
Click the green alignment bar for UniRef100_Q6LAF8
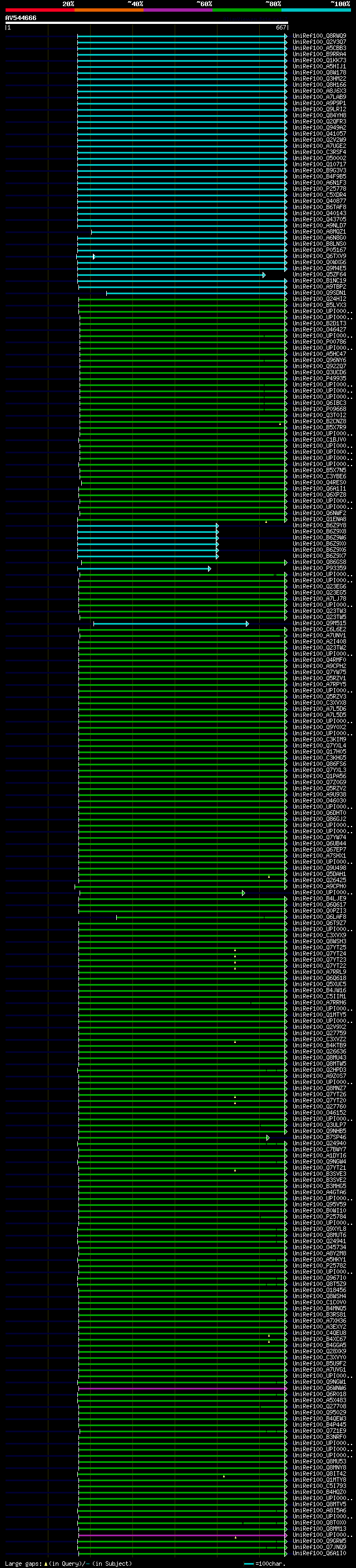tap(201, 917)
